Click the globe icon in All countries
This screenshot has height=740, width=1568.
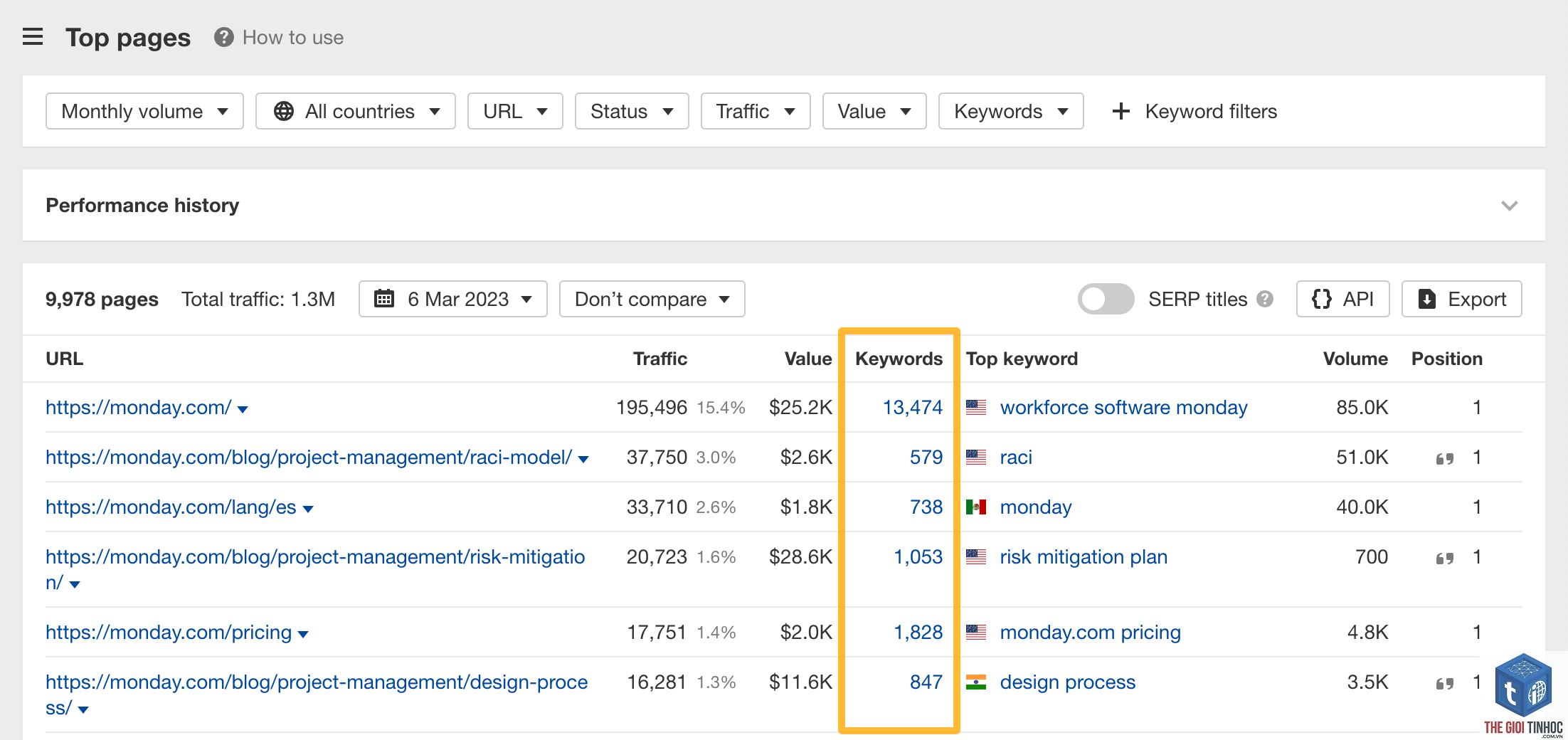tap(284, 111)
